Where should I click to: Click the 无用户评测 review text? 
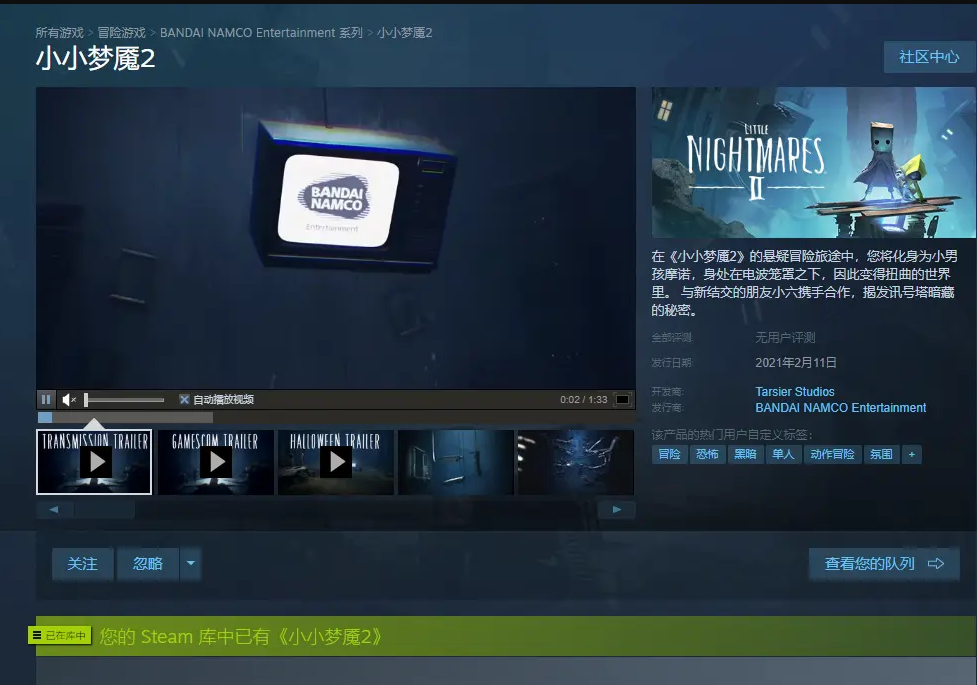coord(785,338)
